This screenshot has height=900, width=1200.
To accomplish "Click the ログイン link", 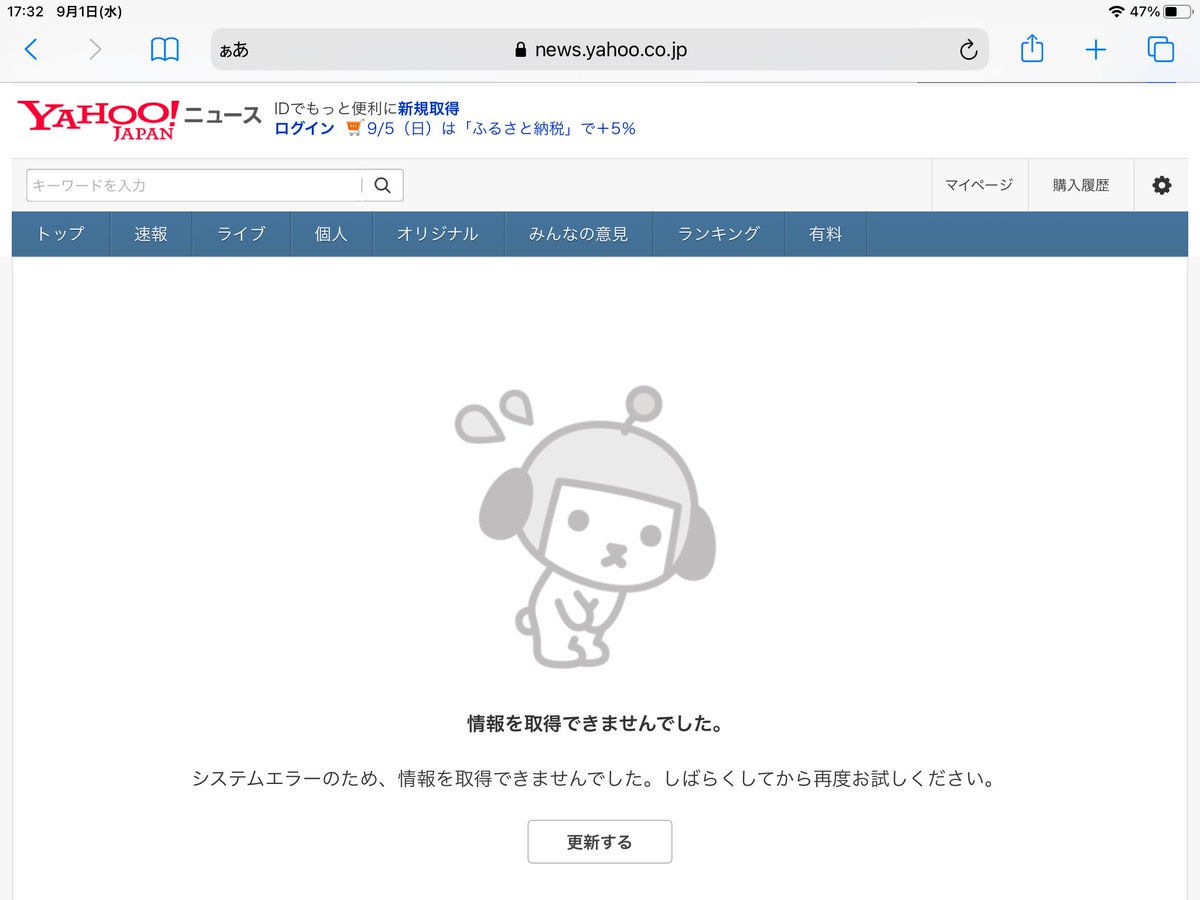I will pos(304,129).
